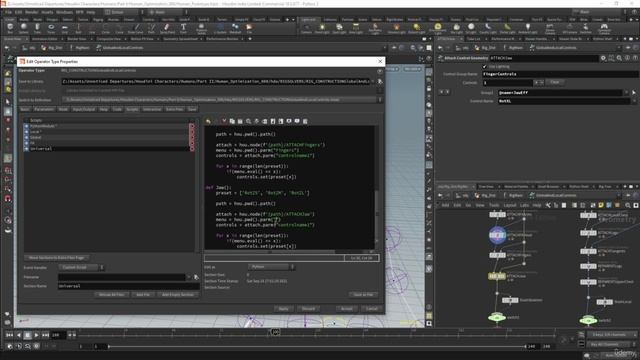Click the Add Empty Section button
The width and height of the screenshot is (640, 360).
coord(178,295)
